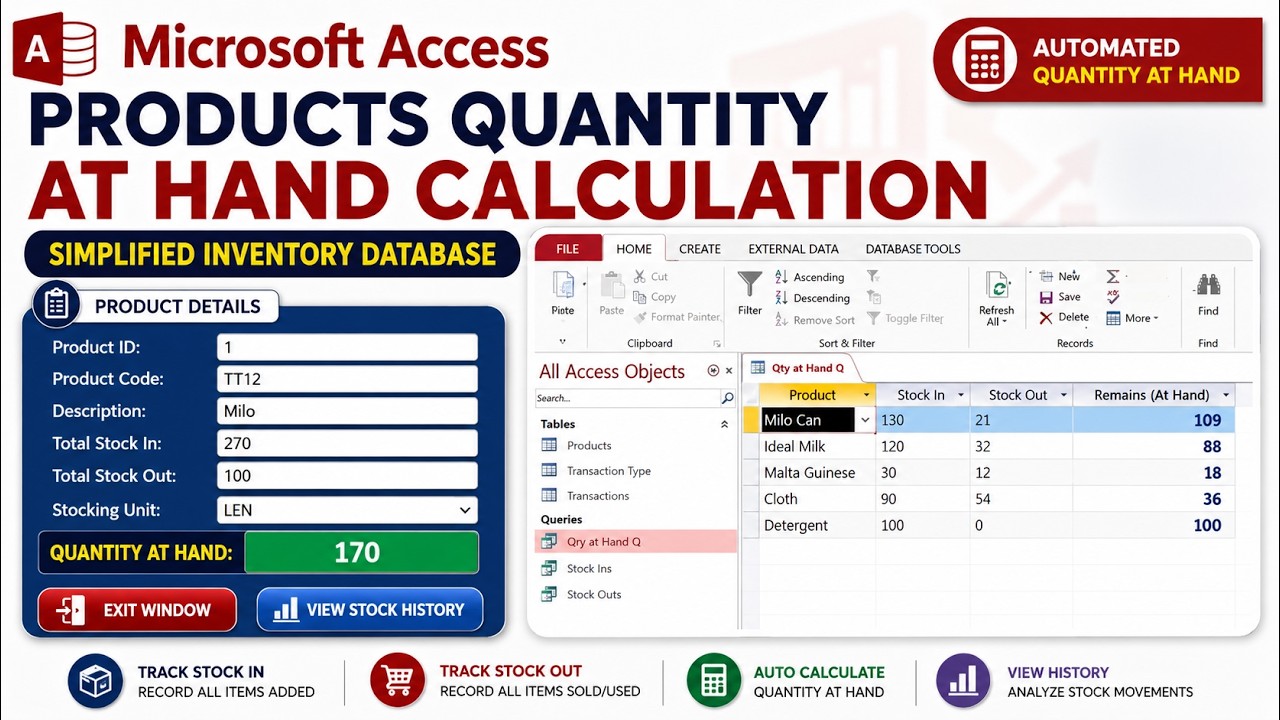Click the New record icon

click(x=1046, y=276)
